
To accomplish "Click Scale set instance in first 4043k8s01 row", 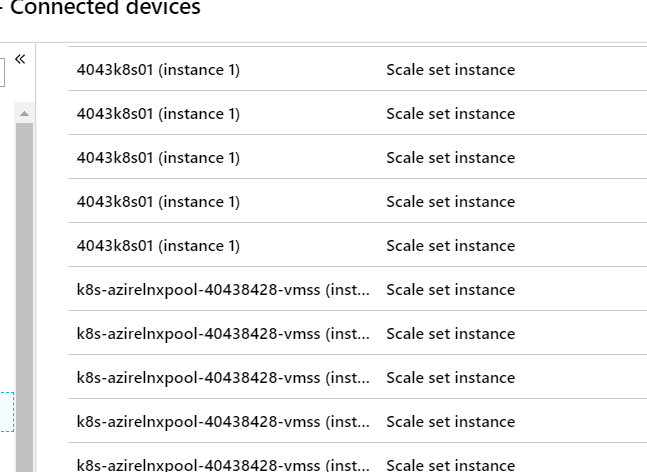I will [451, 69].
